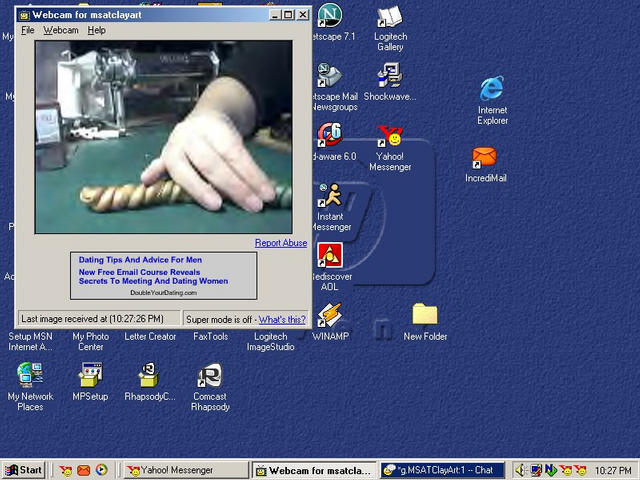
Task: Open the Help menu in Webcam window
Action: 97,30
